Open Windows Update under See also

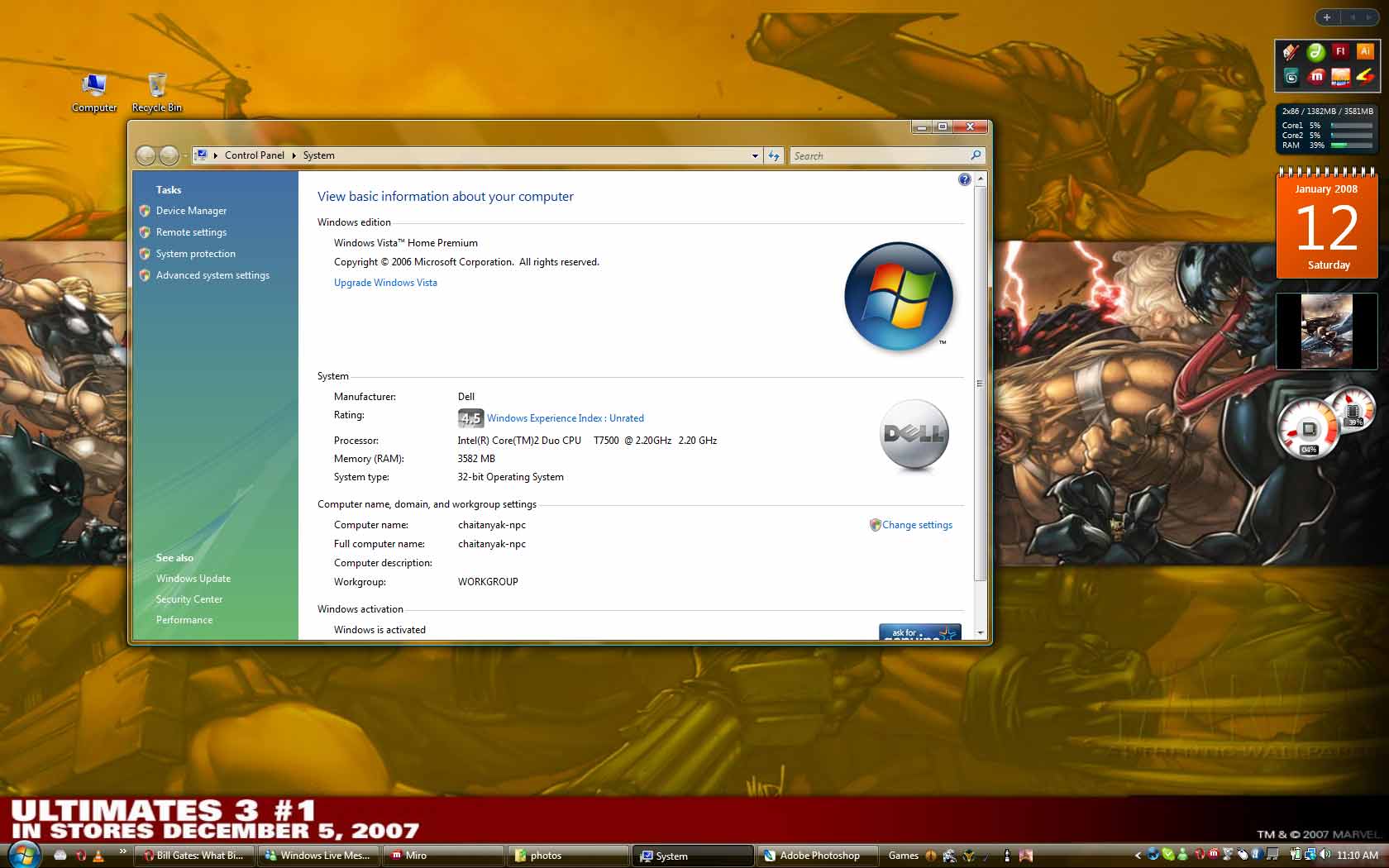pyautogui.click(x=193, y=579)
